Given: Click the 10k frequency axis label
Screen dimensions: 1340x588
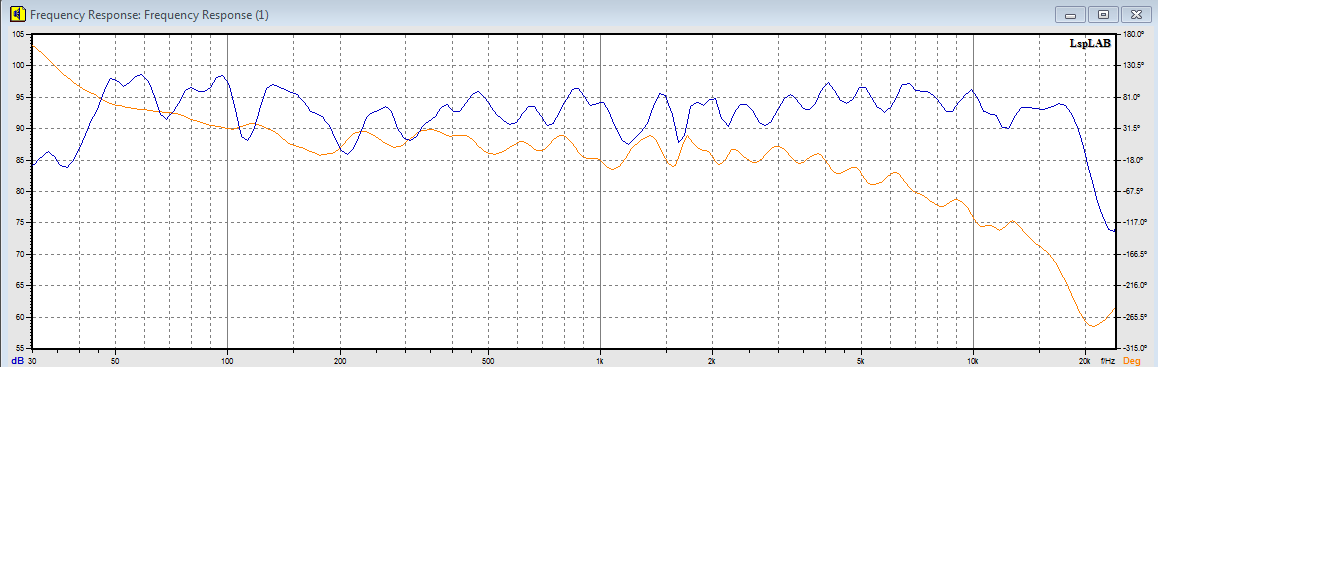Looking at the screenshot, I should [x=972, y=360].
